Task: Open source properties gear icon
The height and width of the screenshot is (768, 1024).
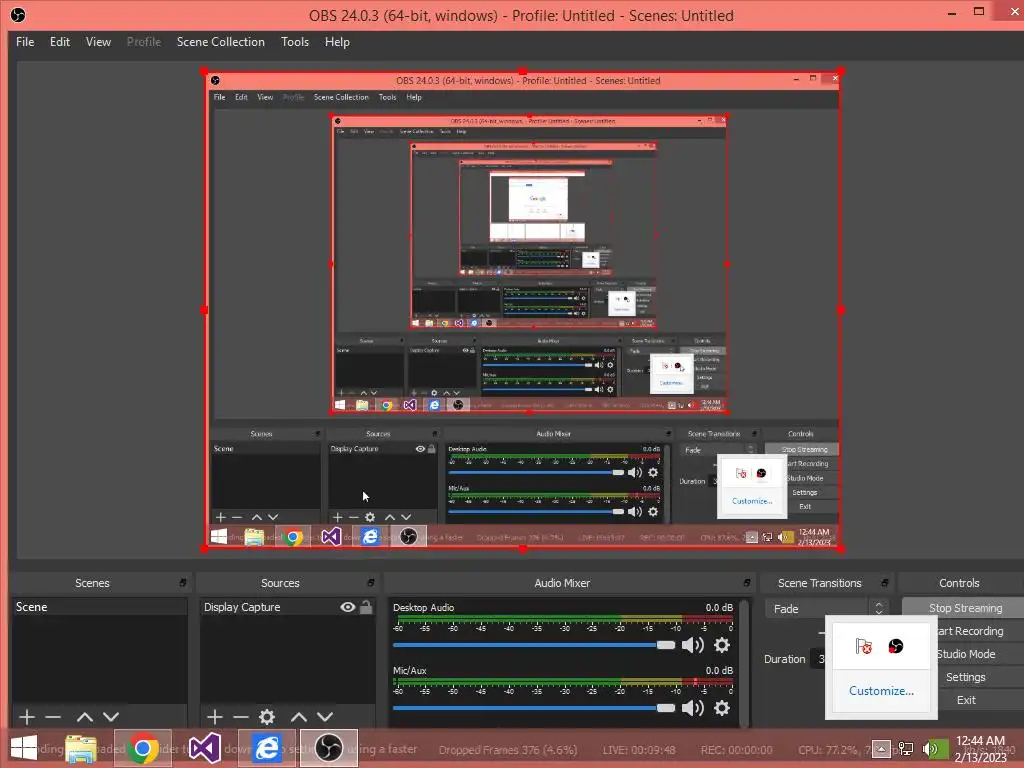Action: pos(266,717)
